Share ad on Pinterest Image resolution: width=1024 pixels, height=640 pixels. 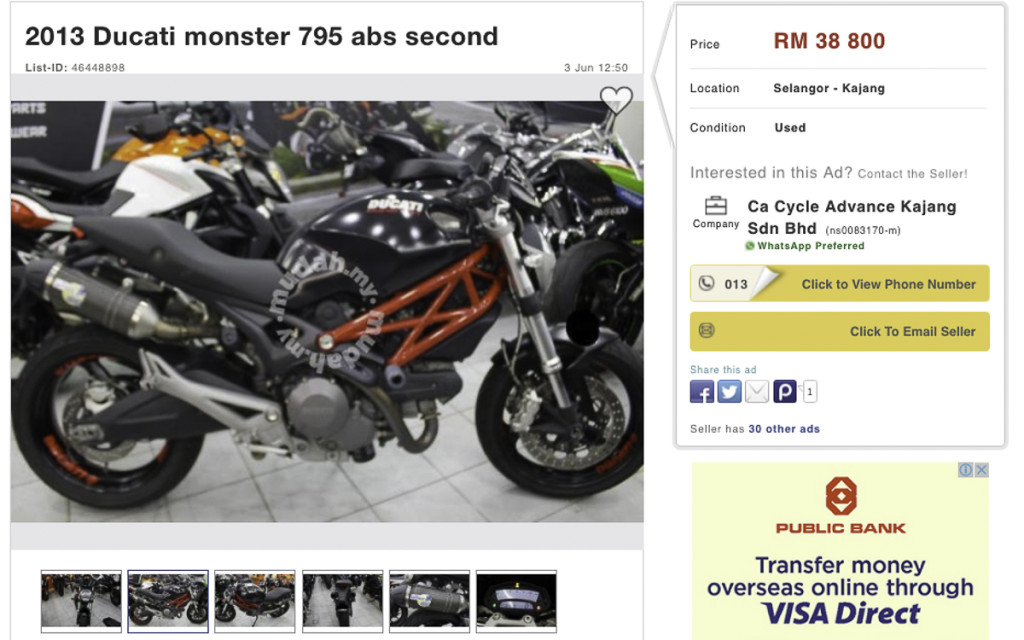click(784, 392)
